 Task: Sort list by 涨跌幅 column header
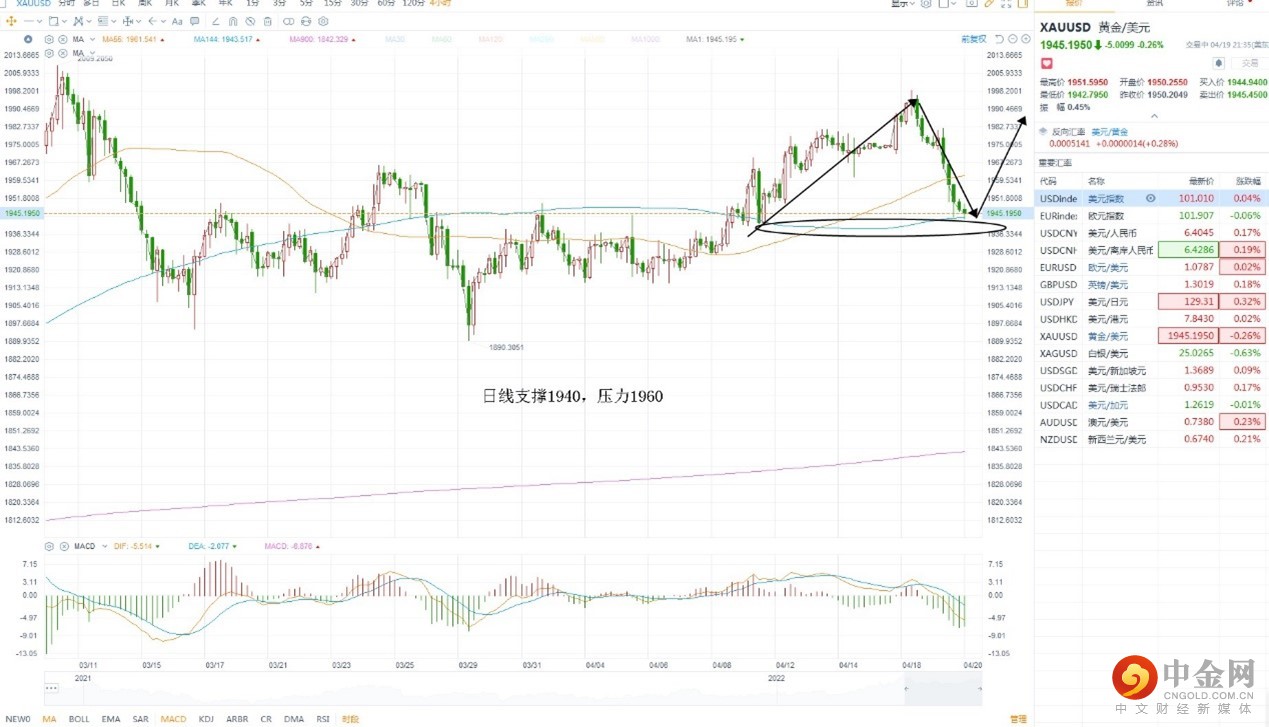(1247, 181)
